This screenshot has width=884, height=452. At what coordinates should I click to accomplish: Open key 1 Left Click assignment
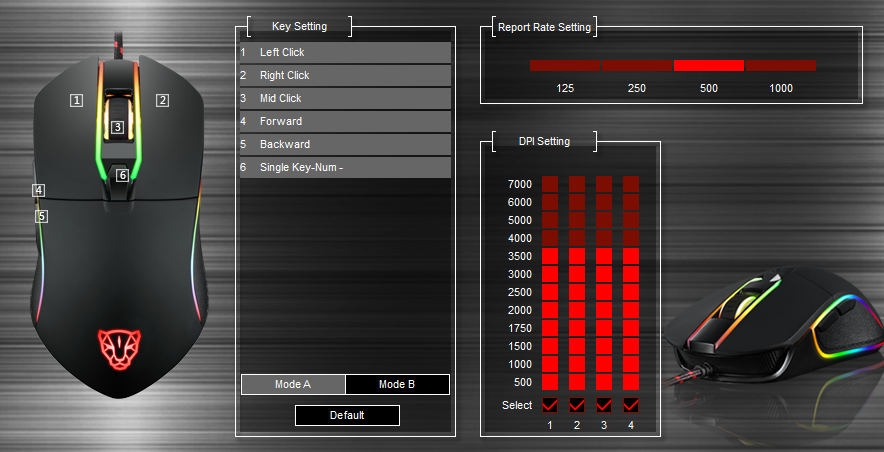pos(345,52)
